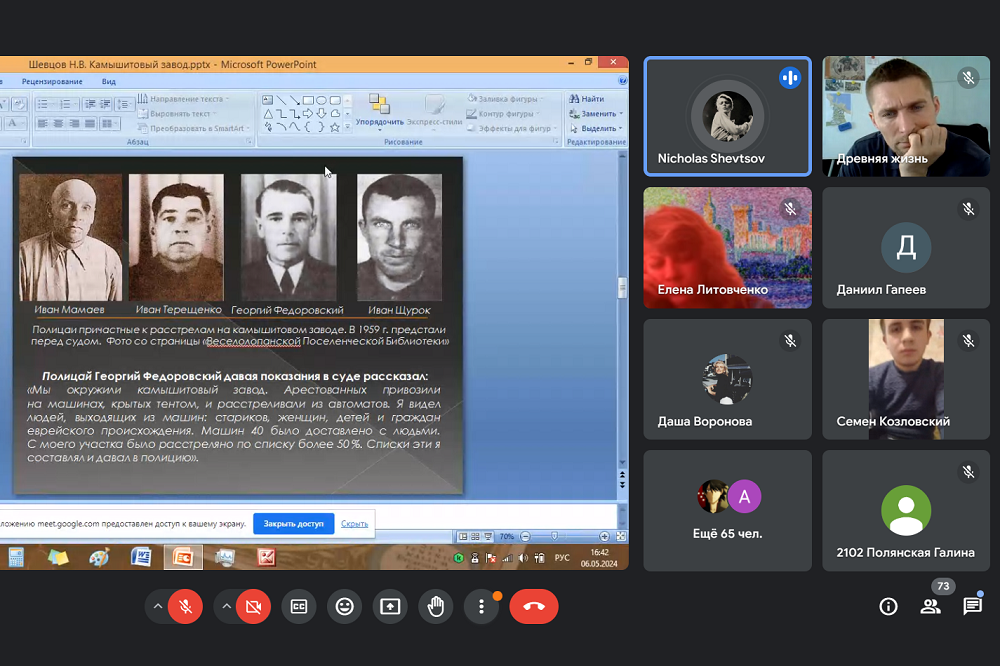
Task: Show the participants list with 73 badge
Action: pos(930,606)
